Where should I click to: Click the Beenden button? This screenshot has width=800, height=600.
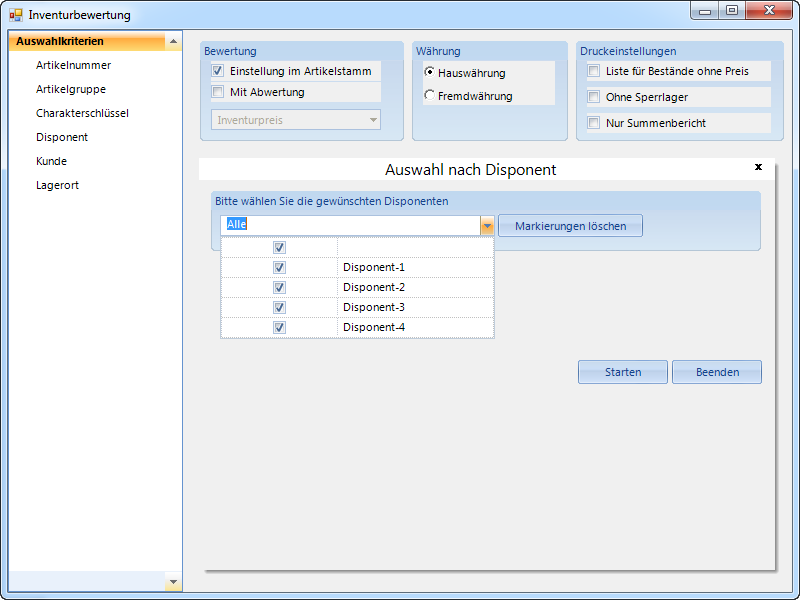pos(716,372)
